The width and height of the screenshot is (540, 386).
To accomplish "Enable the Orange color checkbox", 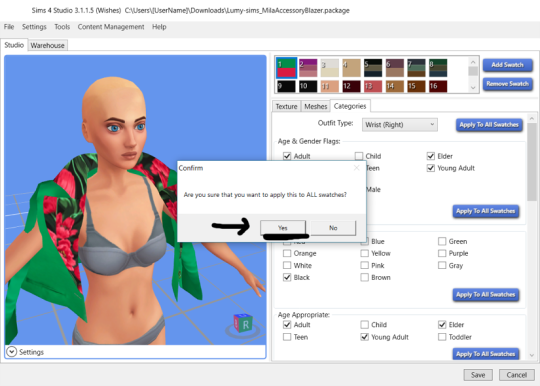I will click(287, 253).
